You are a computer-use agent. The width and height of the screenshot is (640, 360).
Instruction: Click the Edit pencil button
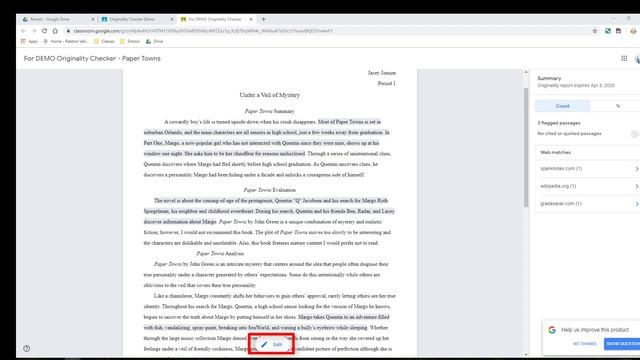tap(271, 344)
